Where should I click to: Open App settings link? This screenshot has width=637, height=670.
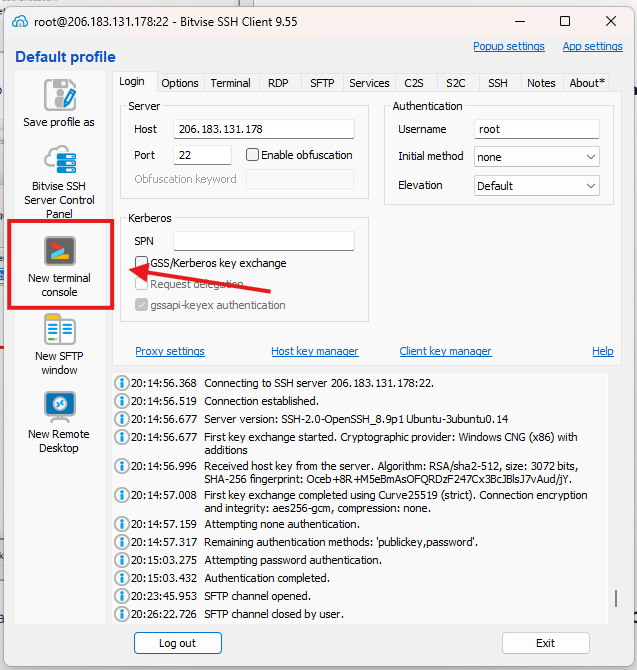pyautogui.click(x=593, y=46)
